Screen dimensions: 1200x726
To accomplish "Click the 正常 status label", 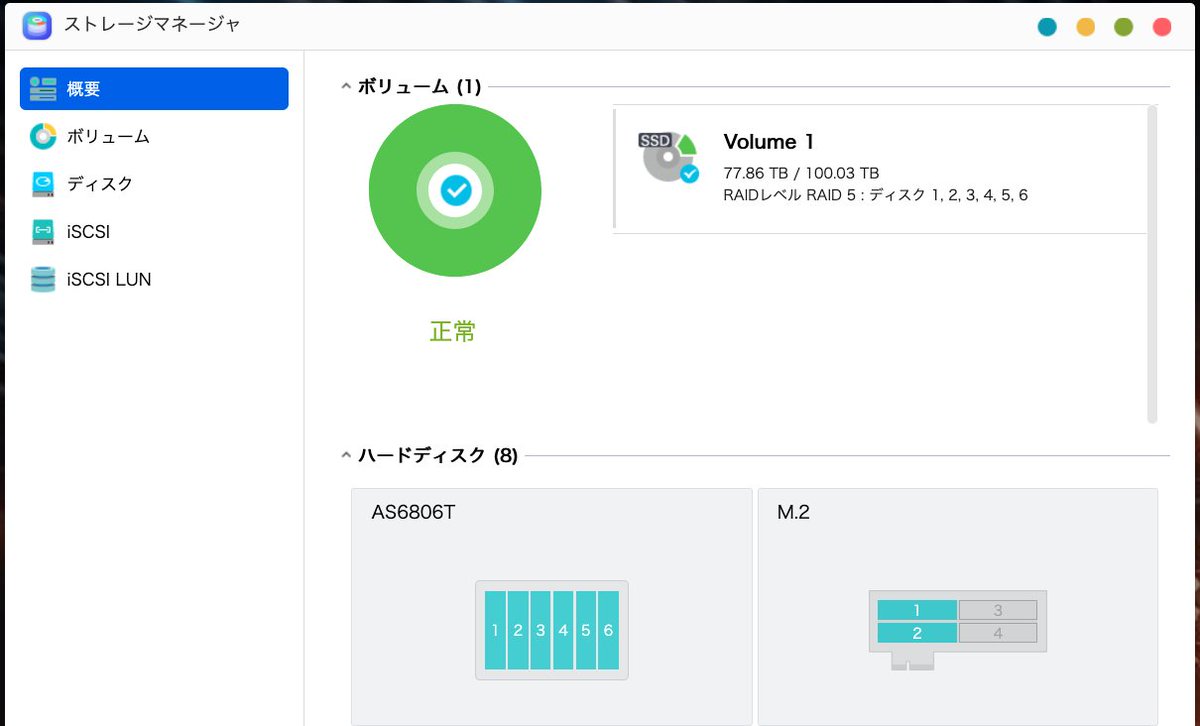I will [453, 331].
